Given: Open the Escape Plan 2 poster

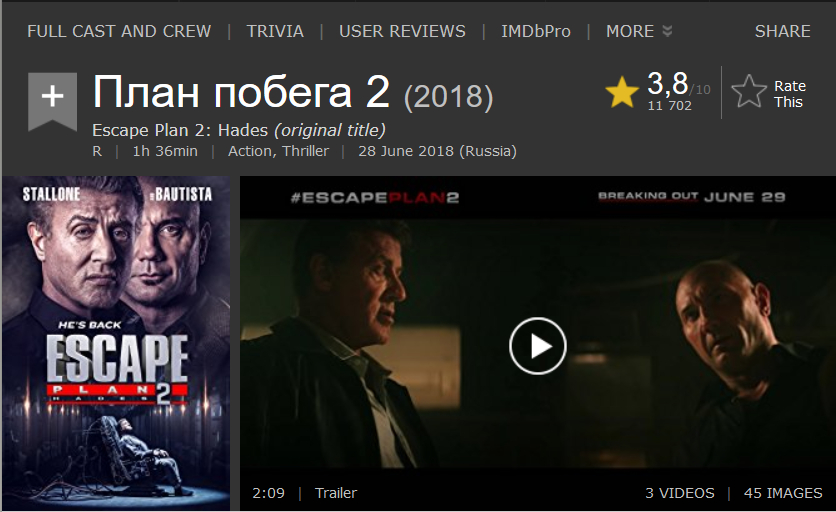Looking at the screenshot, I should click(x=116, y=343).
